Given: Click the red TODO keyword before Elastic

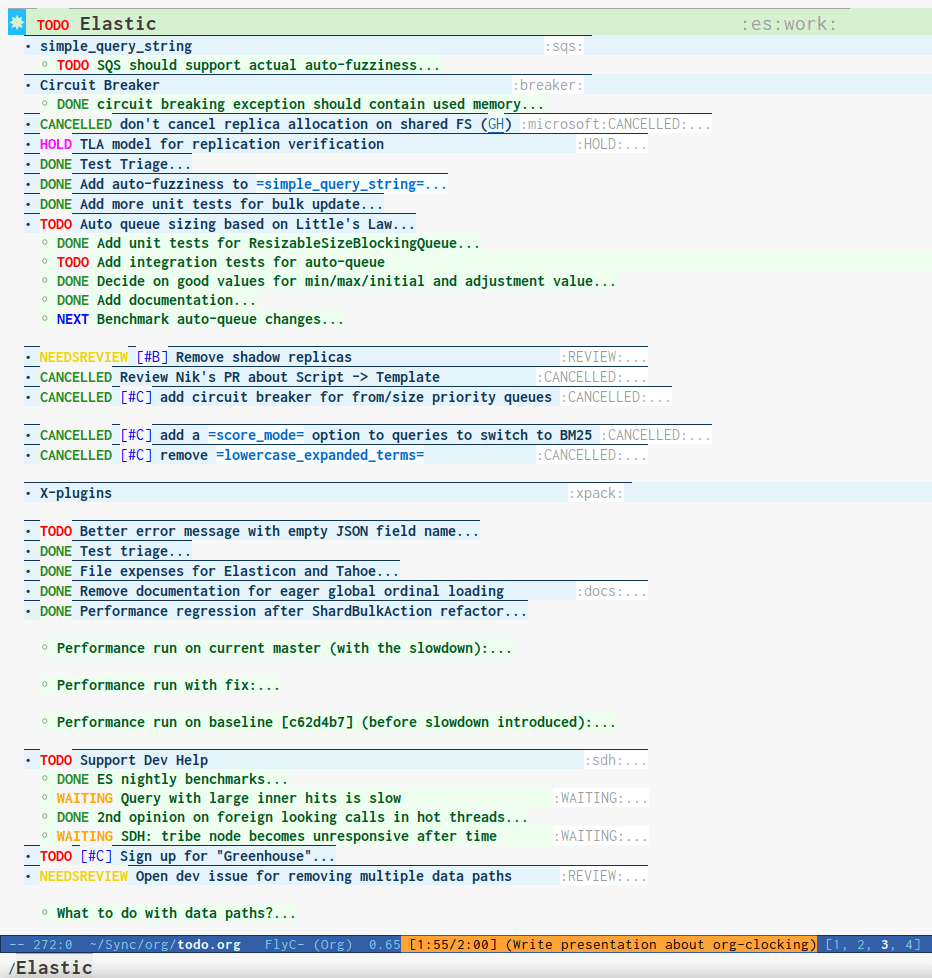Looking at the screenshot, I should (x=53, y=25).
